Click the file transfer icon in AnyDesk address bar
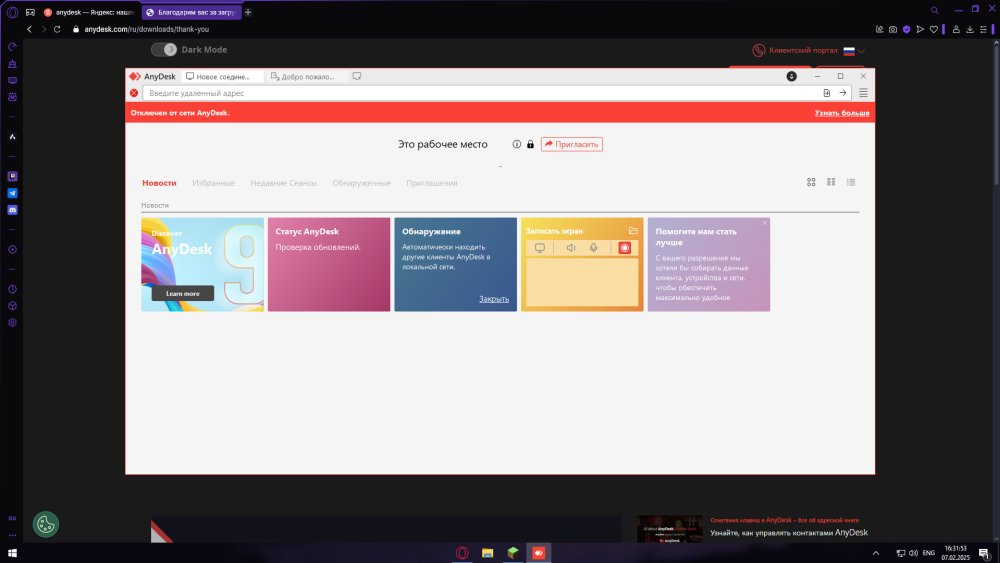 [827, 93]
